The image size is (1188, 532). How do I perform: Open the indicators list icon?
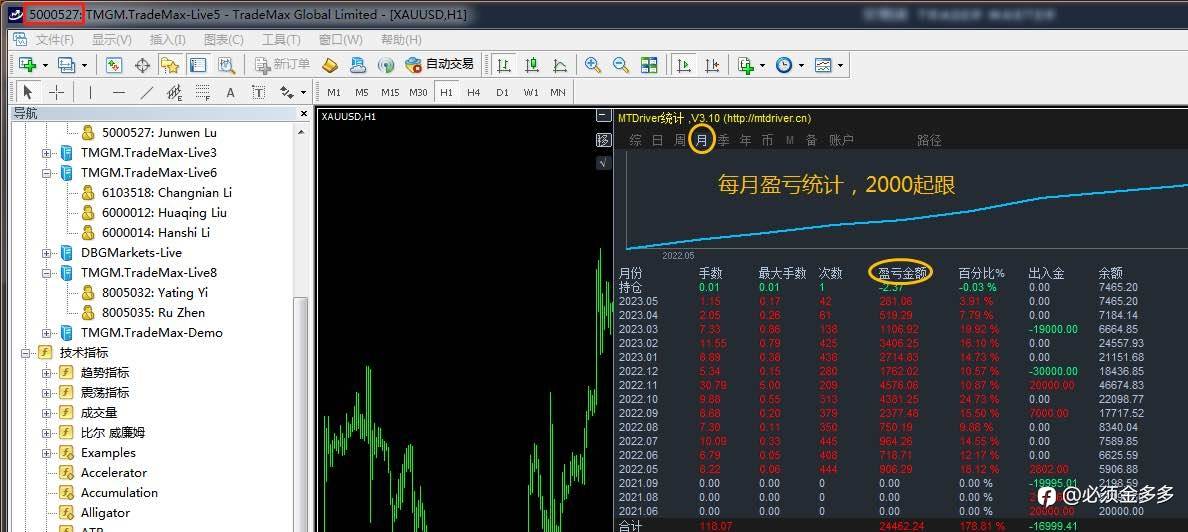[746, 65]
